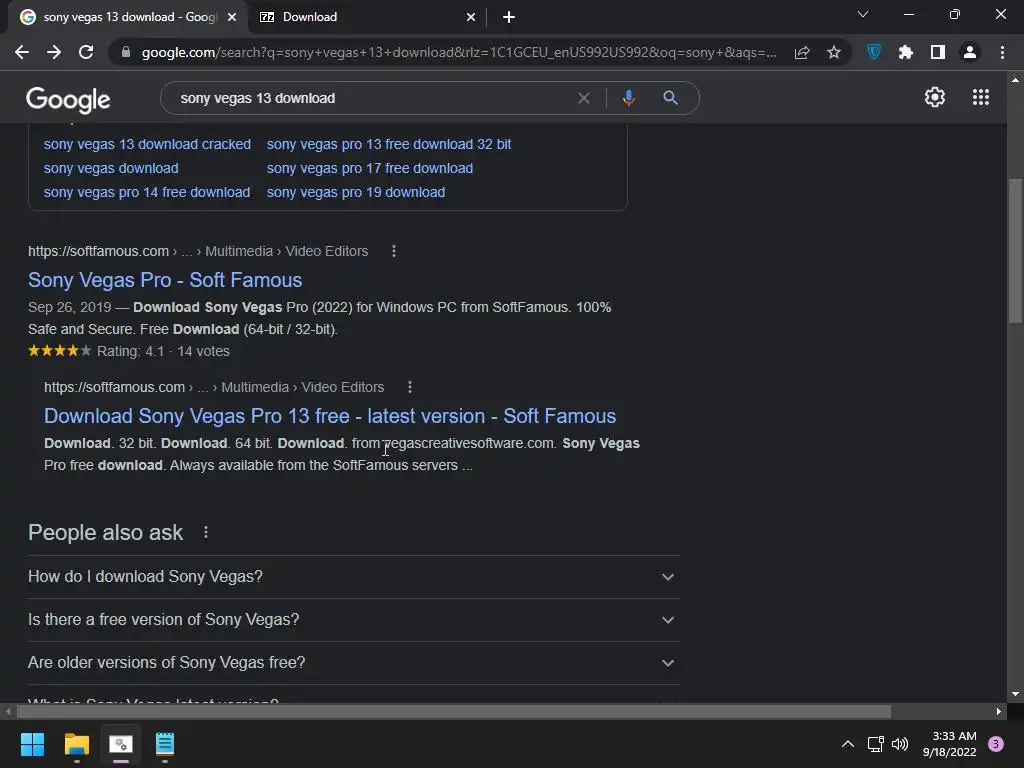
Task: Expand 'Are older versions of Sony Vegas free?'
Action: 353,663
